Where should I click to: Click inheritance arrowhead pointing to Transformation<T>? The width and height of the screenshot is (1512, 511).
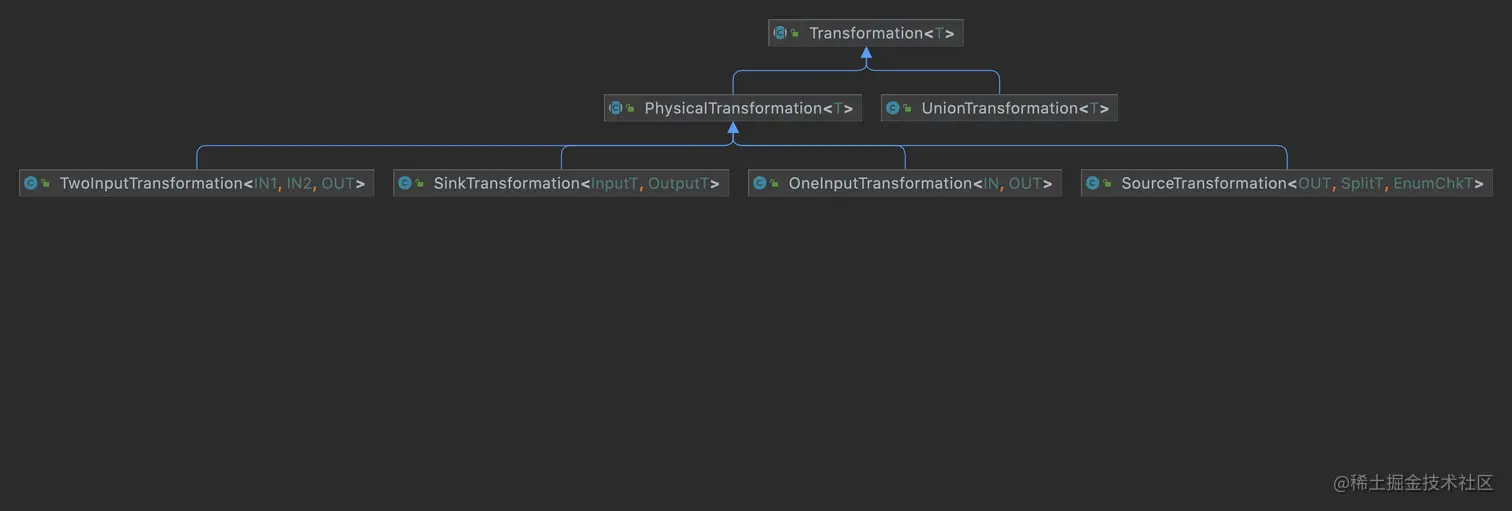point(866,52)
